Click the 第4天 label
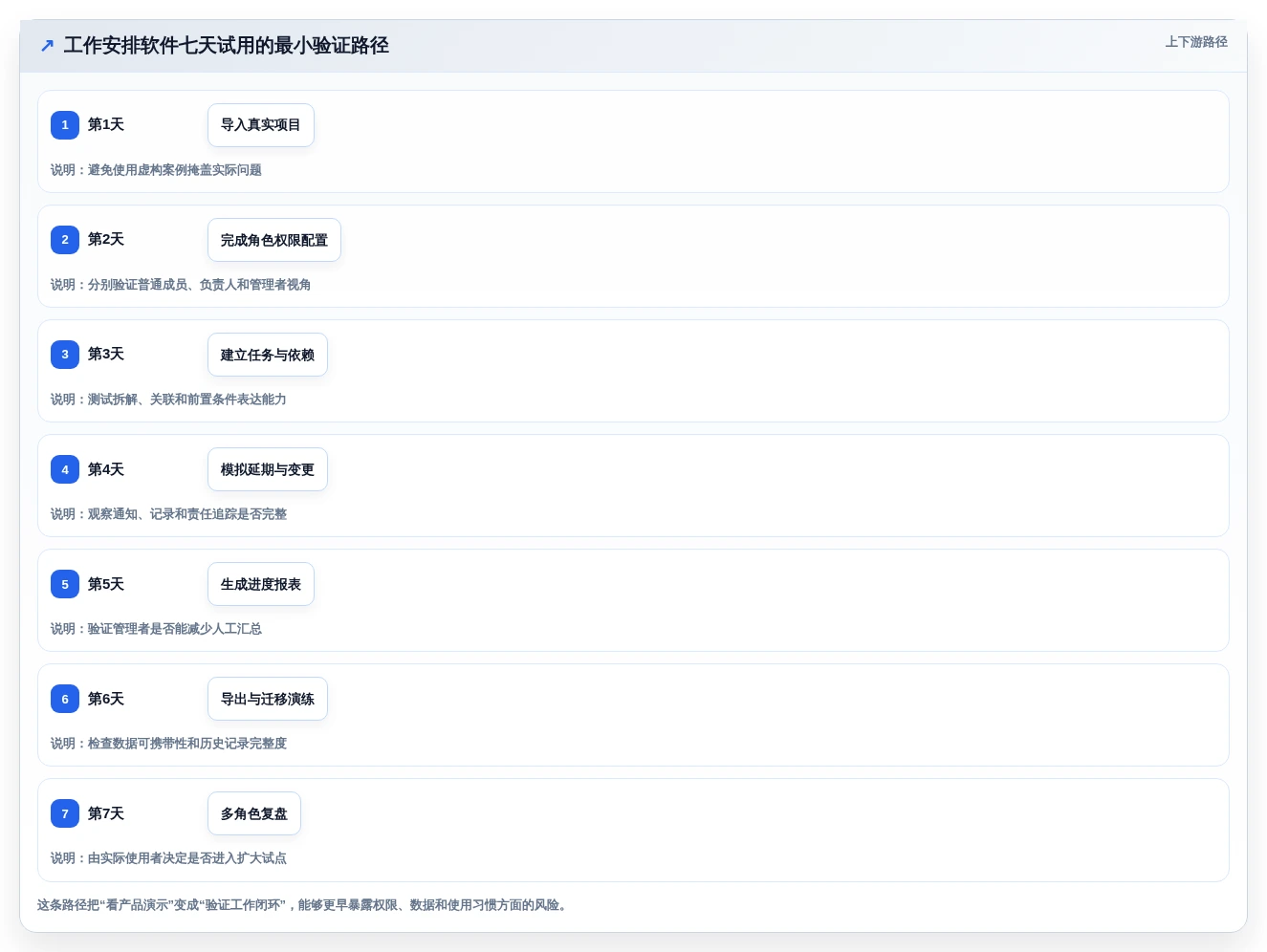 tap(106, 469)
